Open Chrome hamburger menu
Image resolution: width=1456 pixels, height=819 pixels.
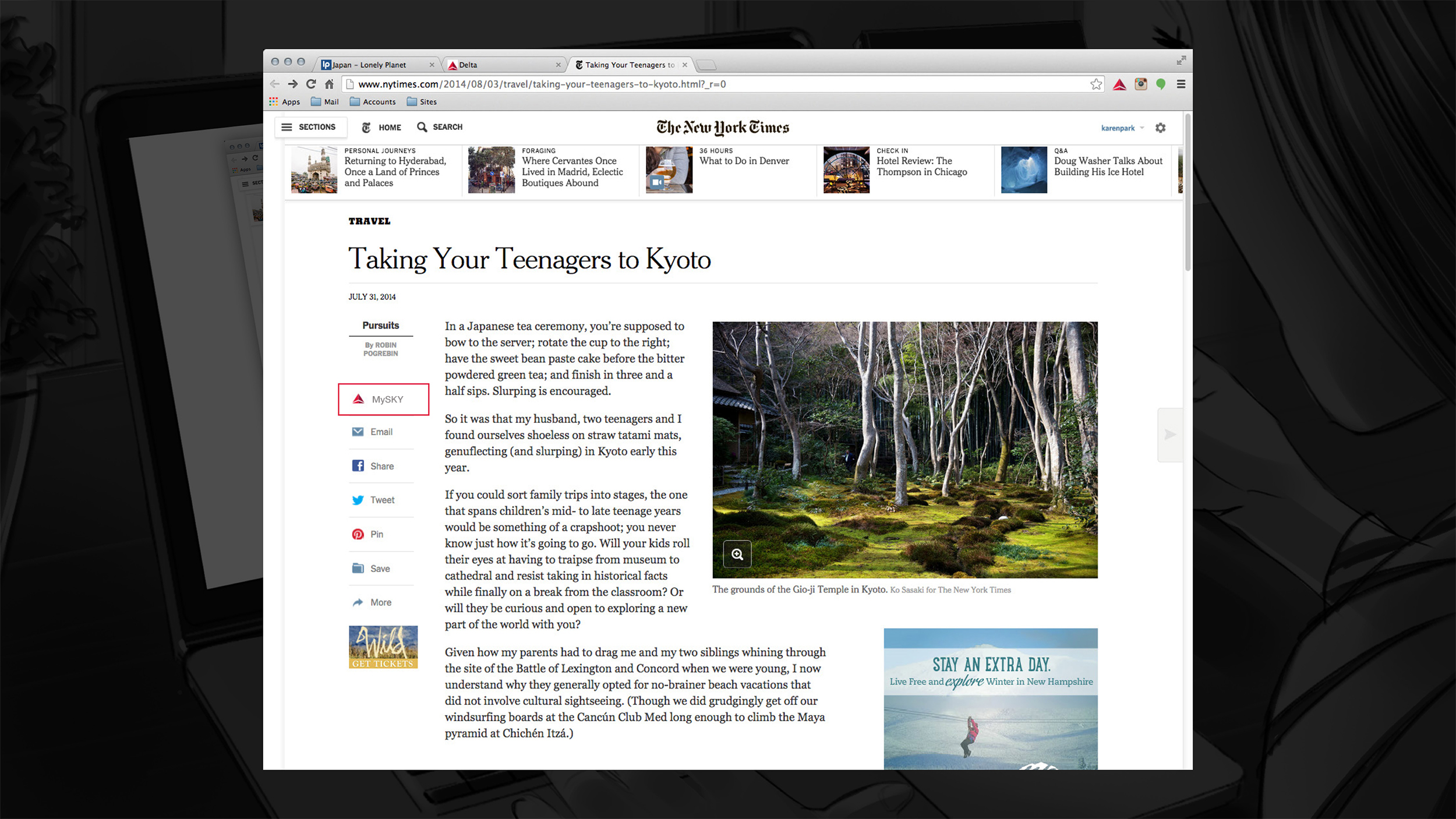pyautogui.click(x=1181, y=84)
